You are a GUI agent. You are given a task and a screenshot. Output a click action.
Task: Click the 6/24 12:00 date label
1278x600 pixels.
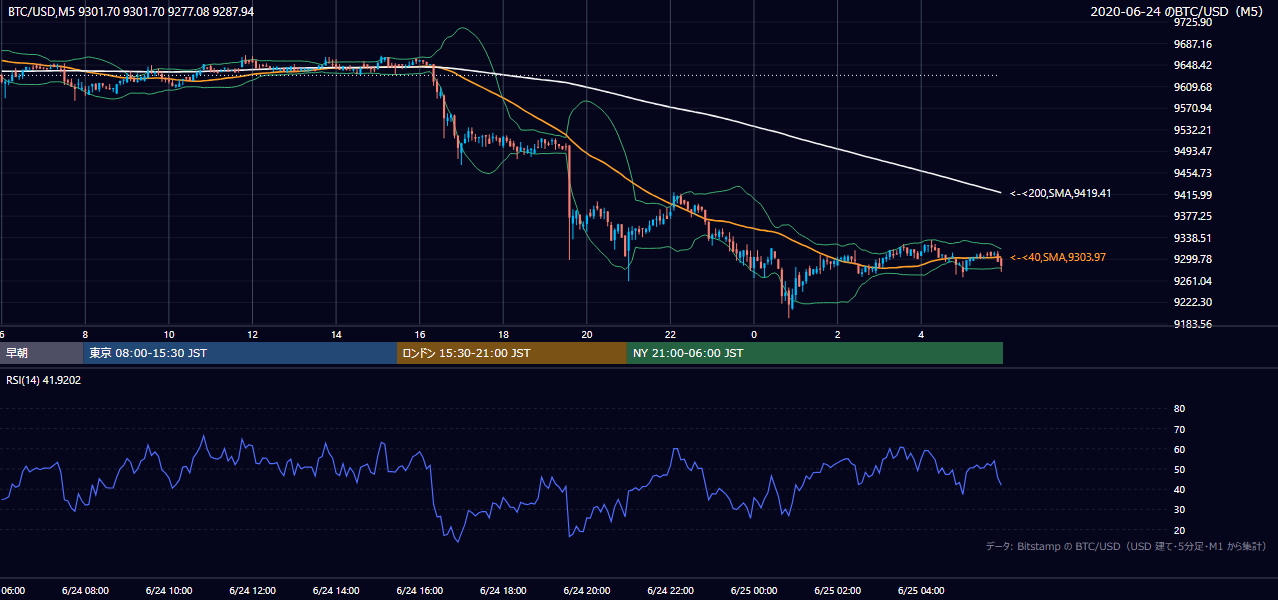tap(252, 590)
